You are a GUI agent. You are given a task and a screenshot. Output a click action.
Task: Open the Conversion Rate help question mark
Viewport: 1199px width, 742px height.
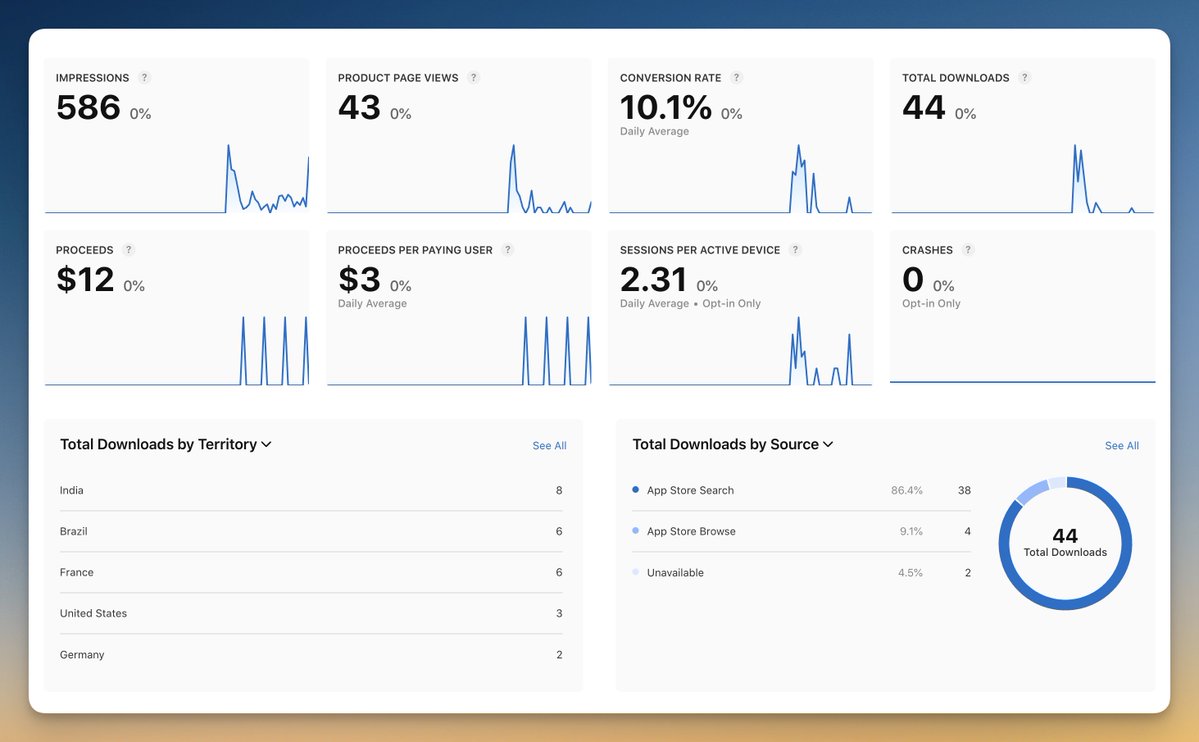[x=736, y=77]
